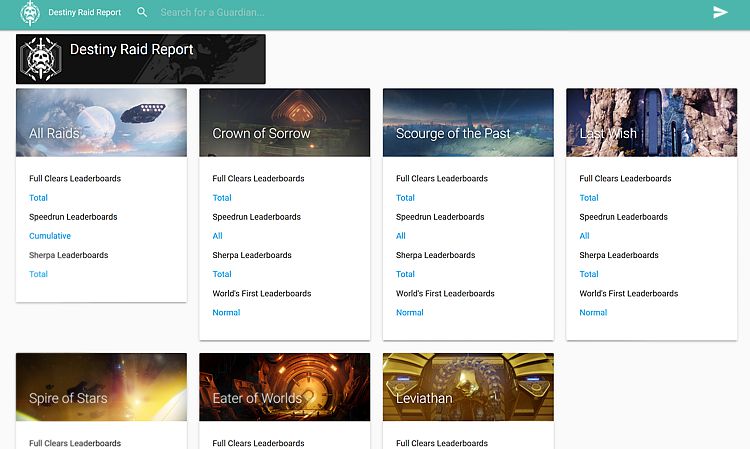The image size is (750, 449).
Task: Open Scourge of the Past Speedrun All
Action: (x=401, y=236)
